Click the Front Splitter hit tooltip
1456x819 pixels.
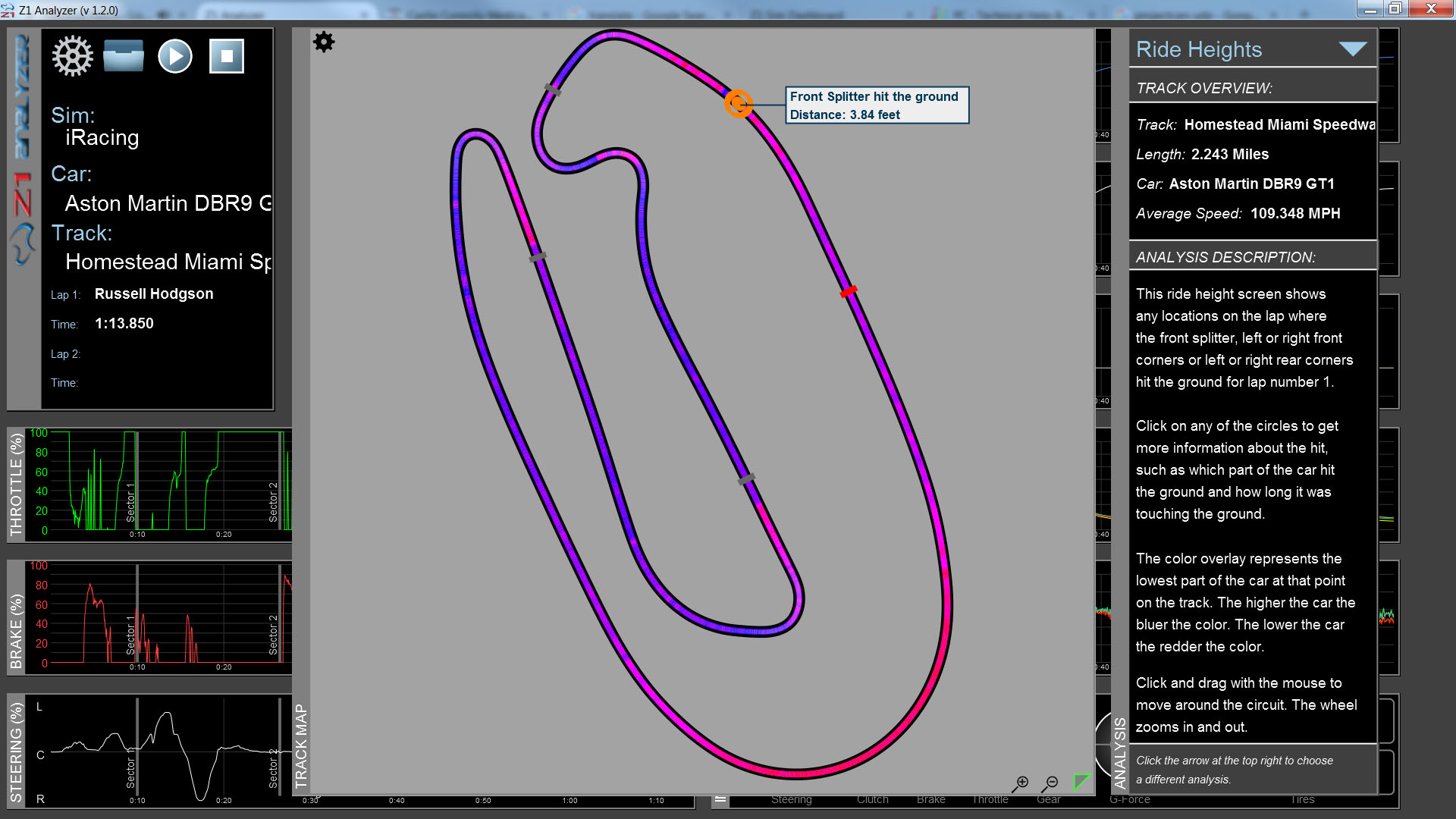[877, 105]
